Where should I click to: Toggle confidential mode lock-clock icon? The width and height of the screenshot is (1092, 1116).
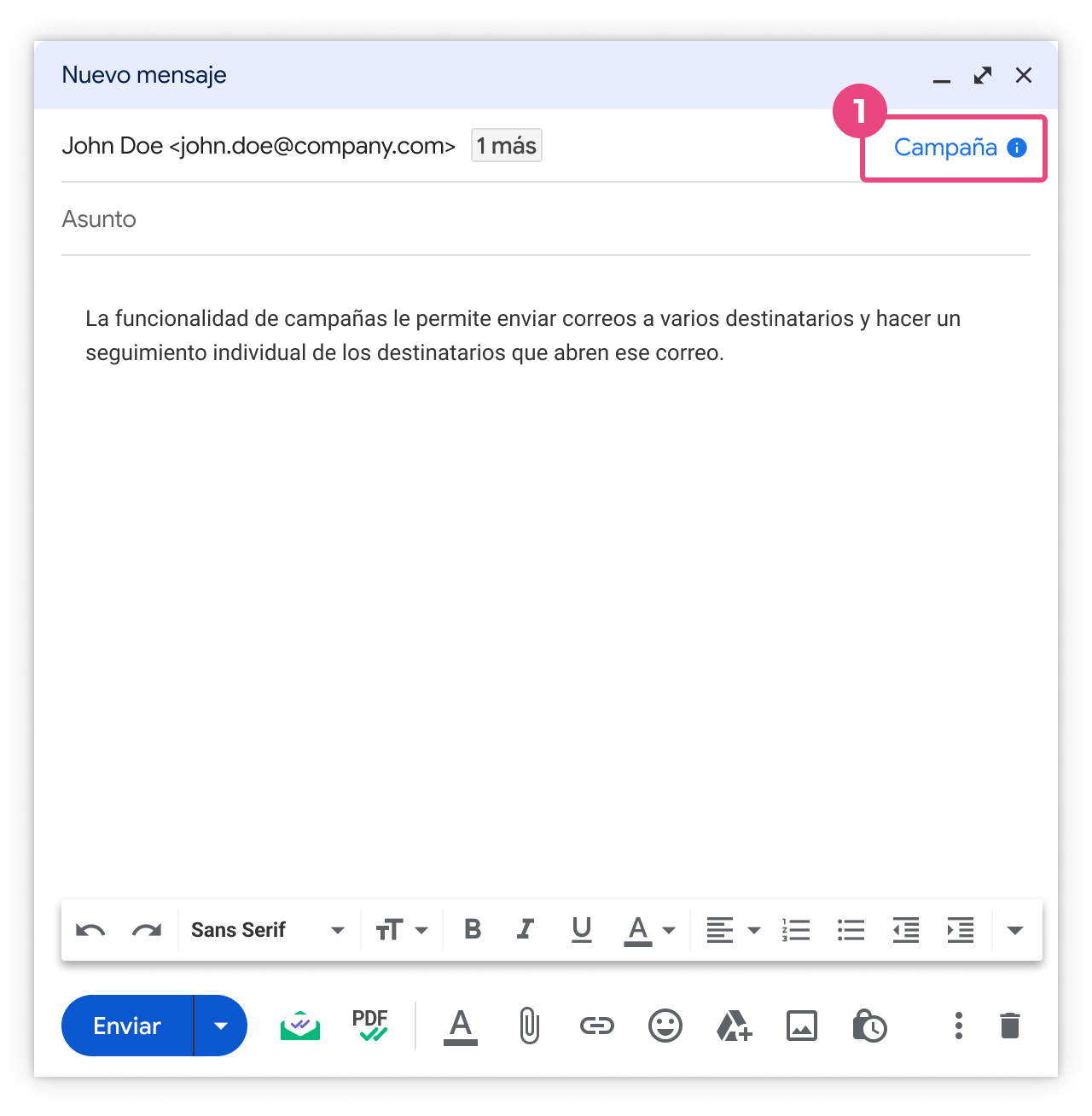(x=869, y=1026)
